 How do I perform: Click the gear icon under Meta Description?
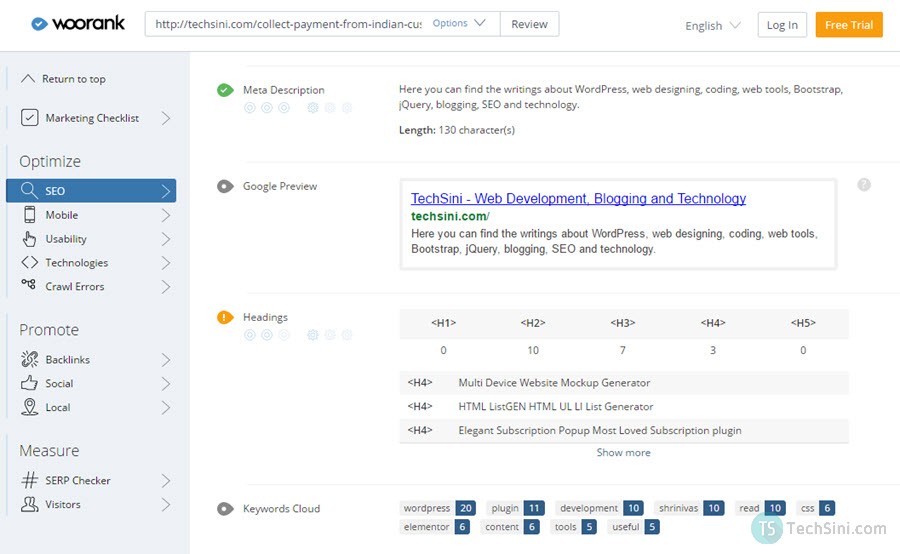(x=313, y=107)
